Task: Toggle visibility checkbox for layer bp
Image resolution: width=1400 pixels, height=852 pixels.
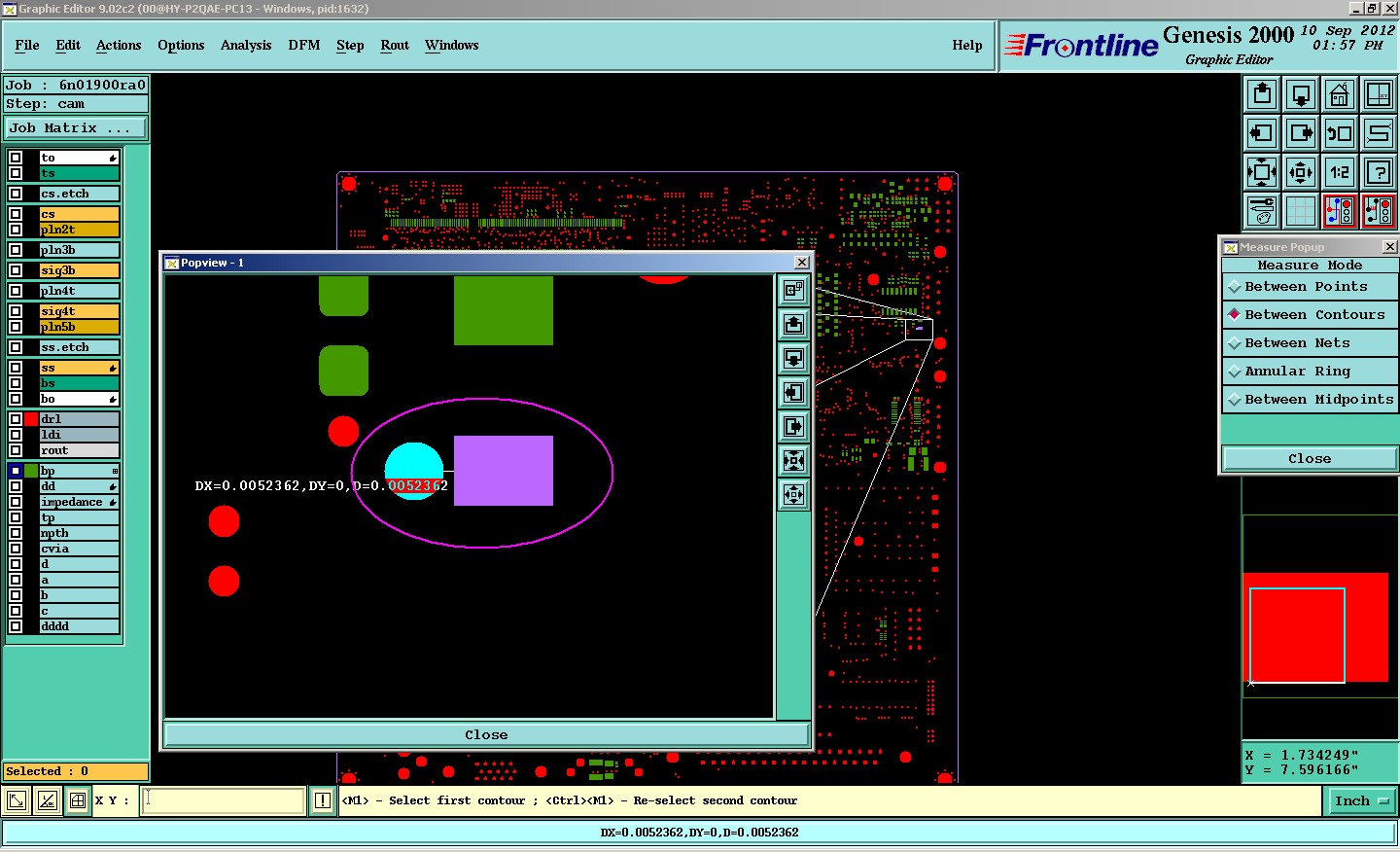Action: (x=16, y=471)
